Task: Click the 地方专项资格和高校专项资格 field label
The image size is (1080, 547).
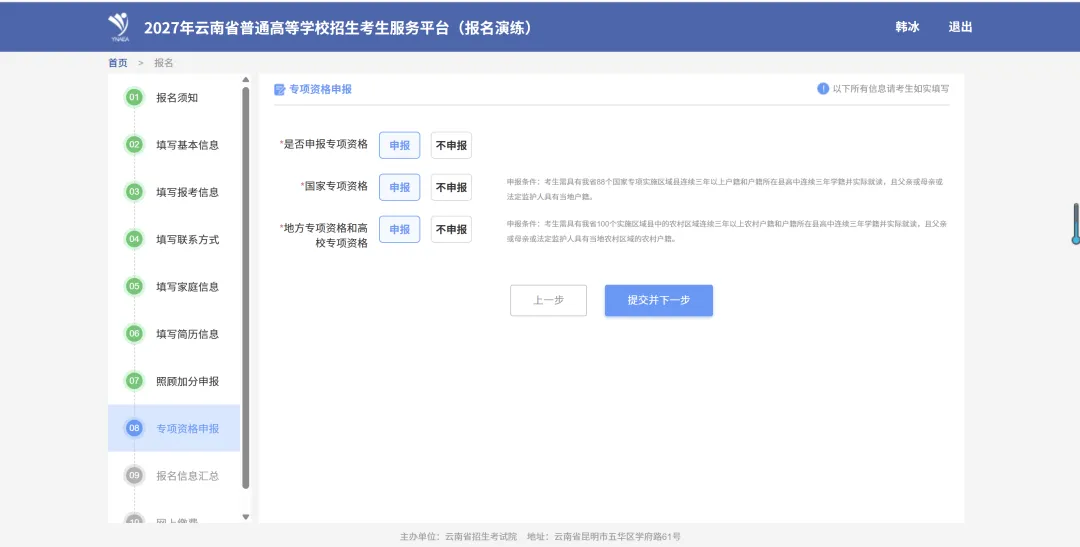Action: coord(325,236)
